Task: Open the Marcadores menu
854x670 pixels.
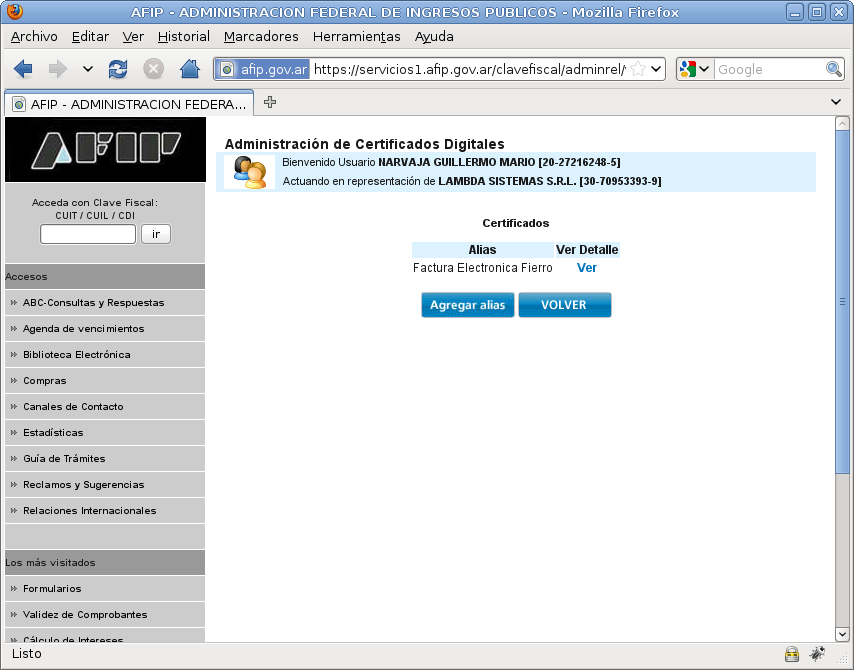Action: (261, 36)
